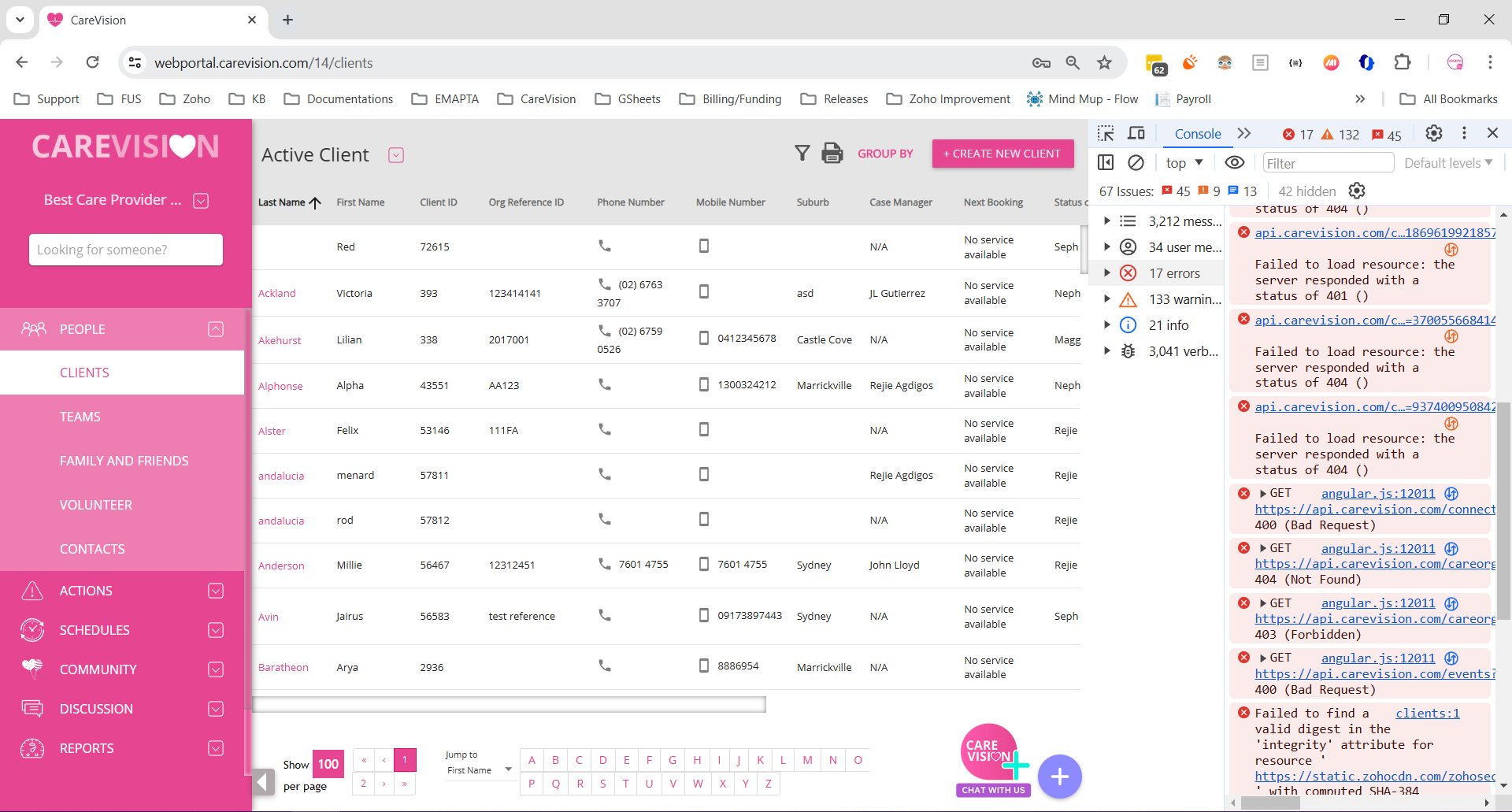Screen dimensions: 1512x812
Task: Open the Teams menu item
Action: coord(122,417)
